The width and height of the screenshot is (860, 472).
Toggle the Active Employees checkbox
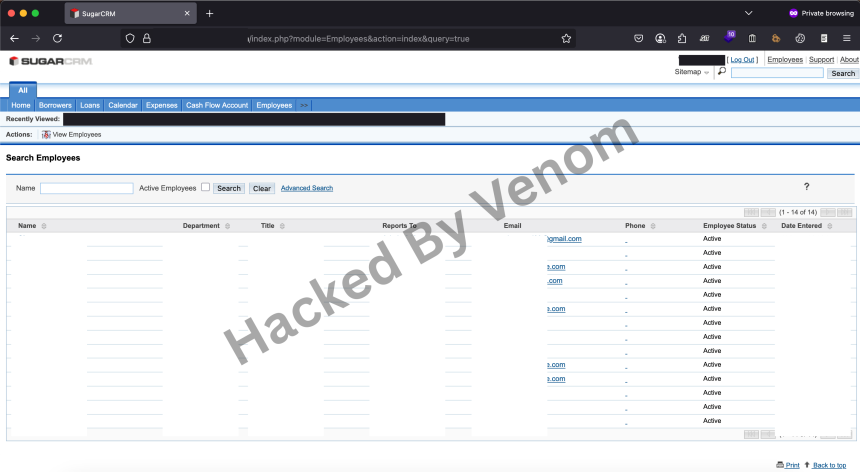(205, 187)
